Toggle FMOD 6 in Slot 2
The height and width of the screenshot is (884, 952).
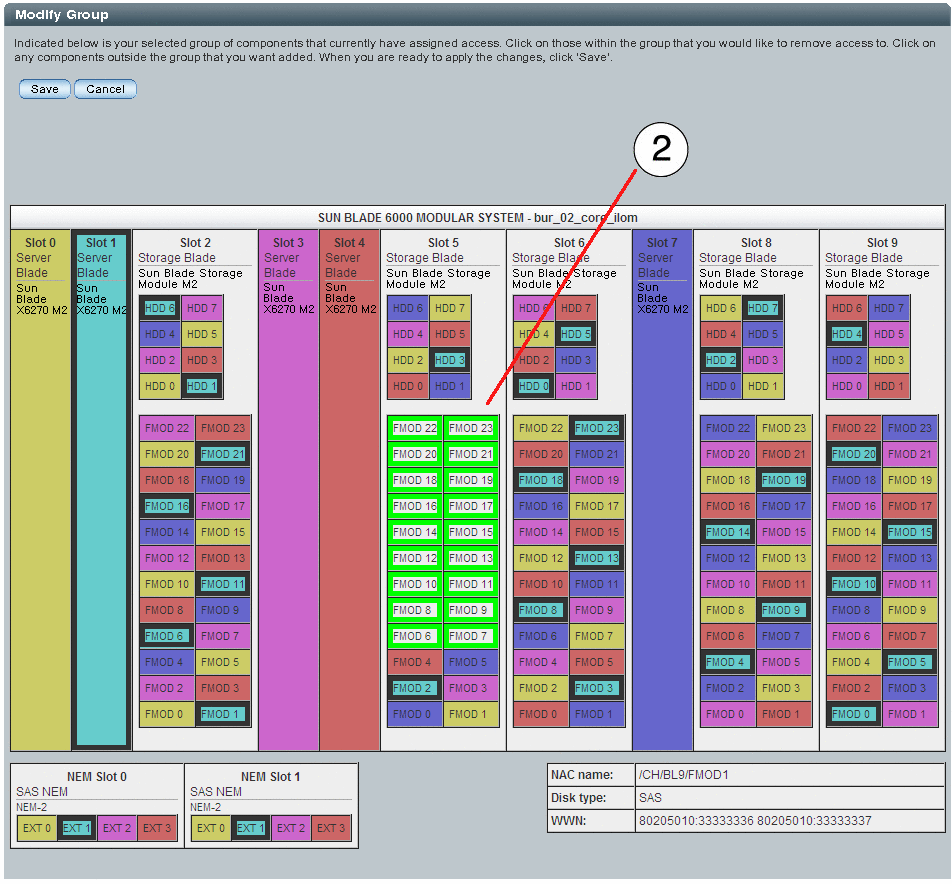(x=167, y=636)
